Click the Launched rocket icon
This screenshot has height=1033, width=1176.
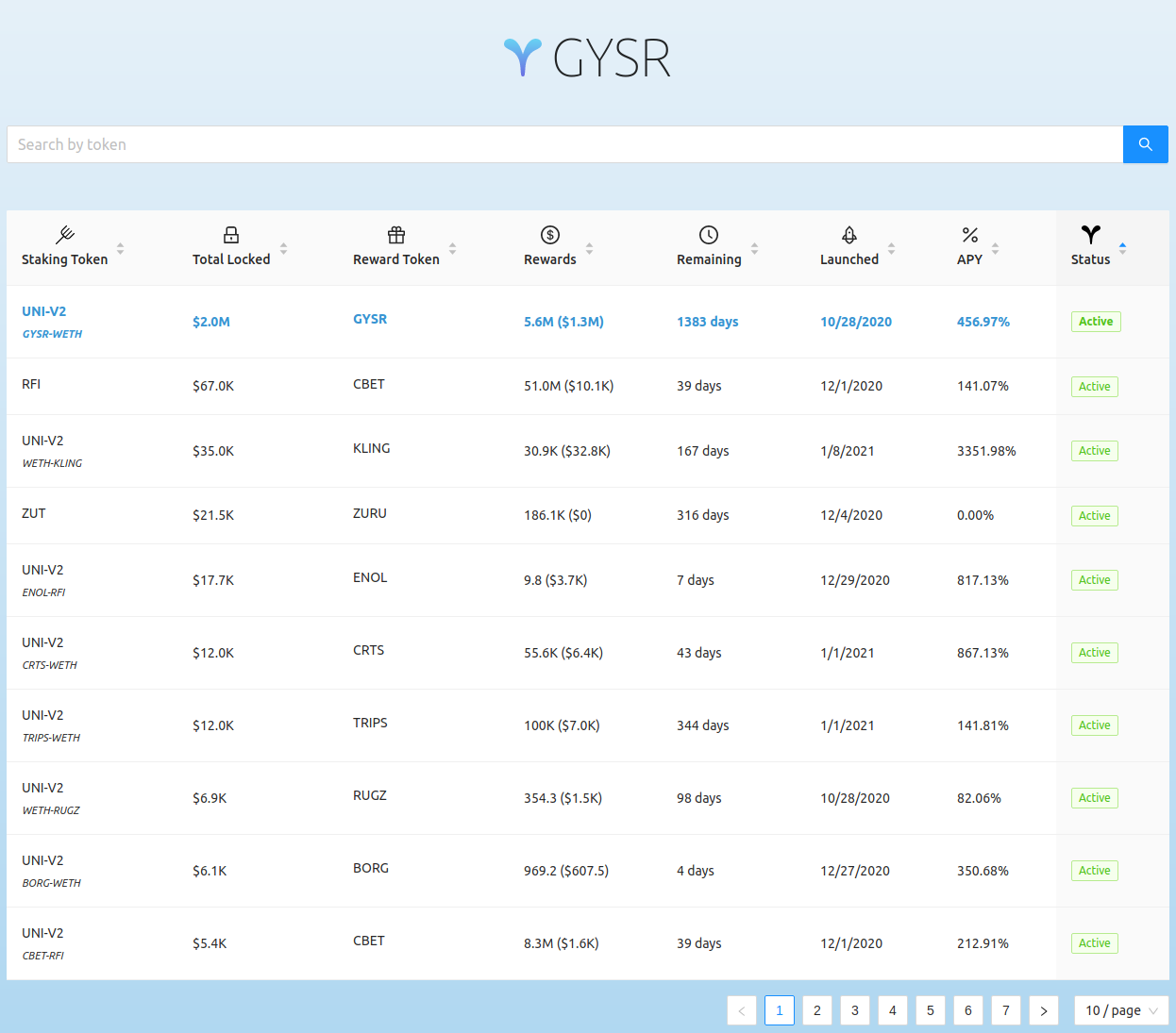click(849, 235)
